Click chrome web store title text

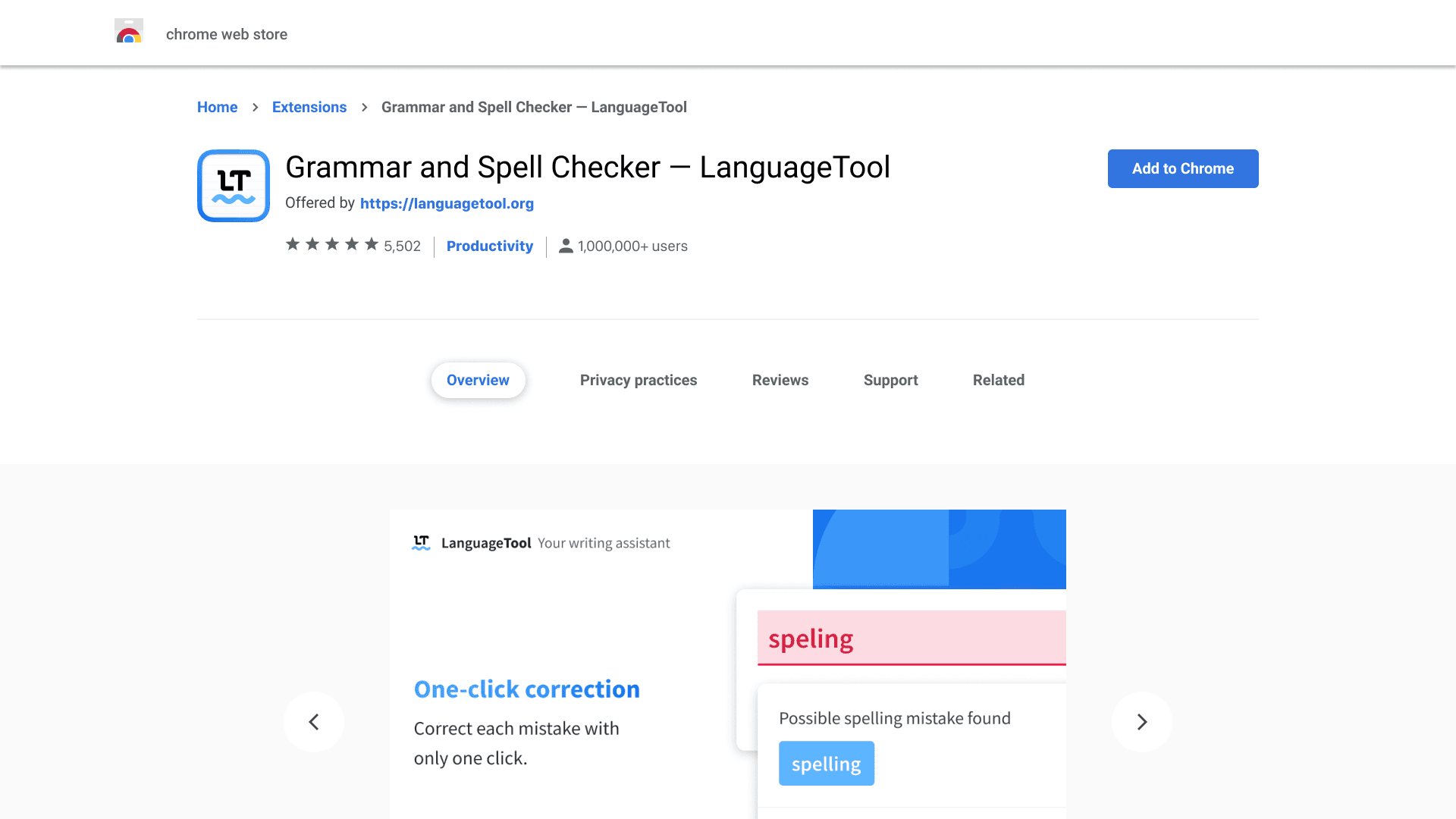pos(227,34)
